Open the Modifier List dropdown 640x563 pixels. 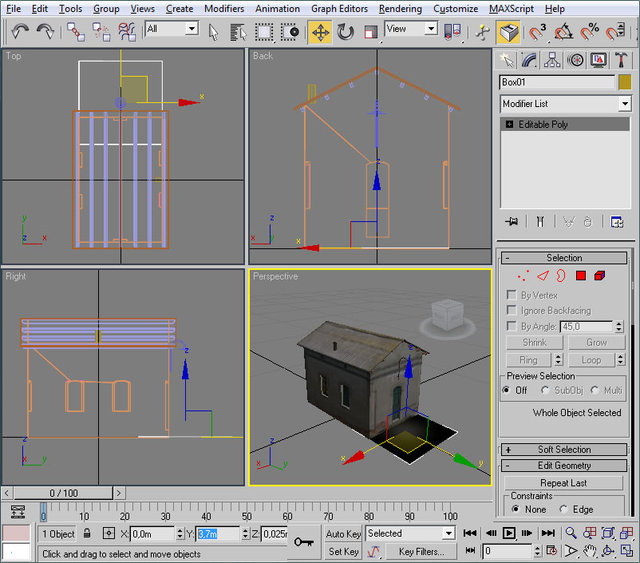click(565, 103)
